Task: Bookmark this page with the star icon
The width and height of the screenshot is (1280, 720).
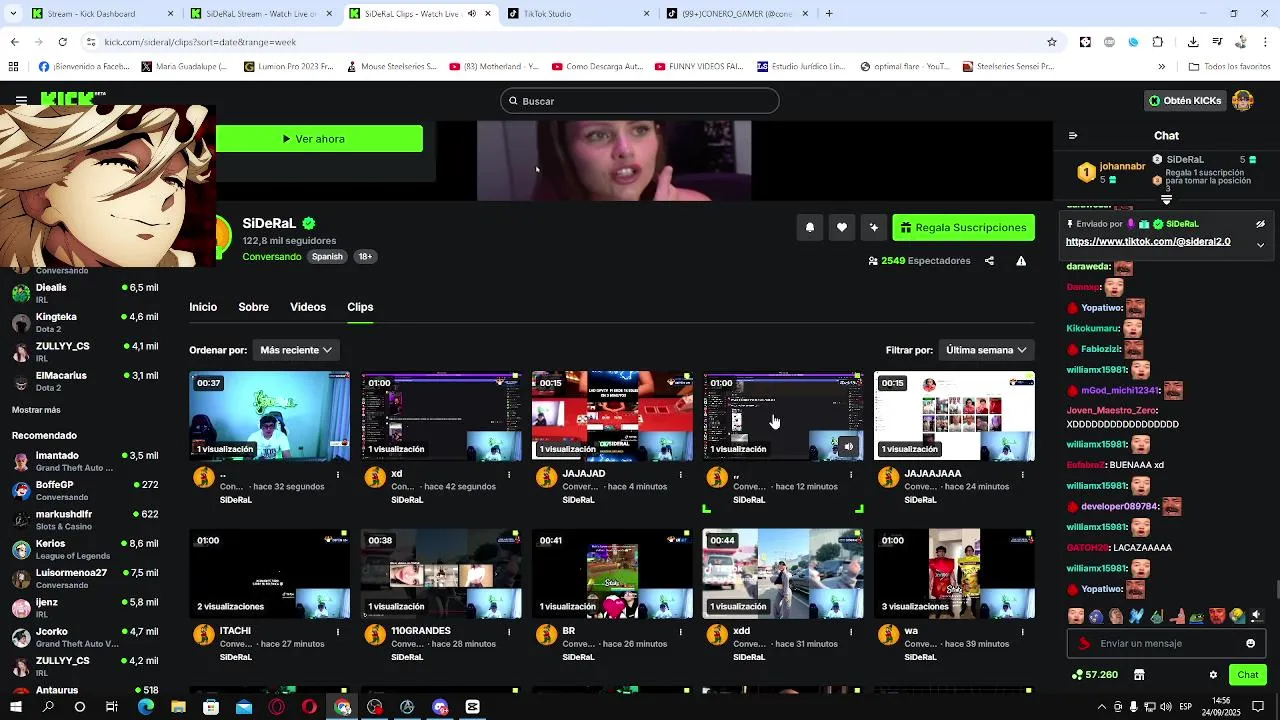Action: point(1051,42)
